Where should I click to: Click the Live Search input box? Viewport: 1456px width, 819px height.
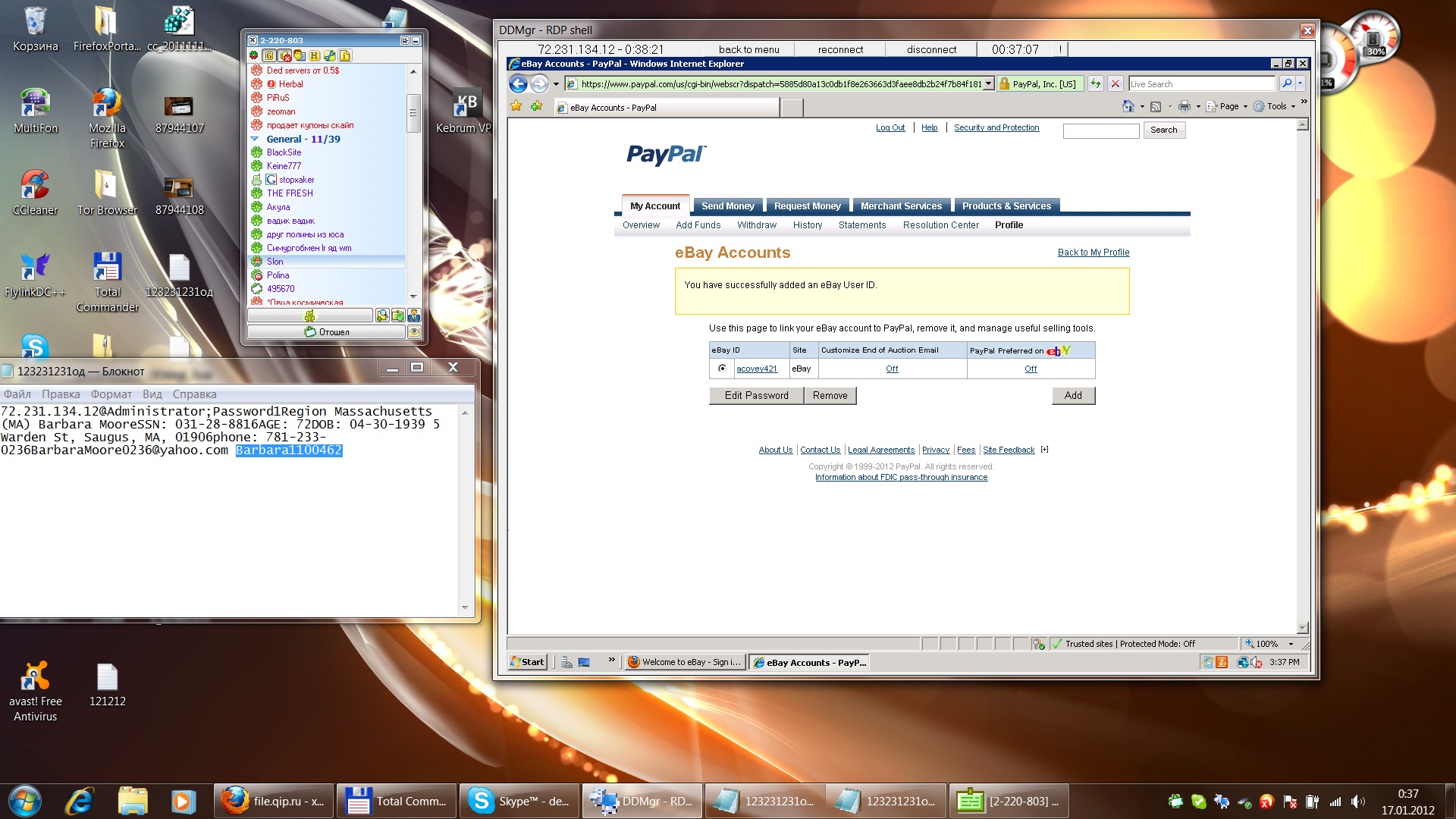1202,84
